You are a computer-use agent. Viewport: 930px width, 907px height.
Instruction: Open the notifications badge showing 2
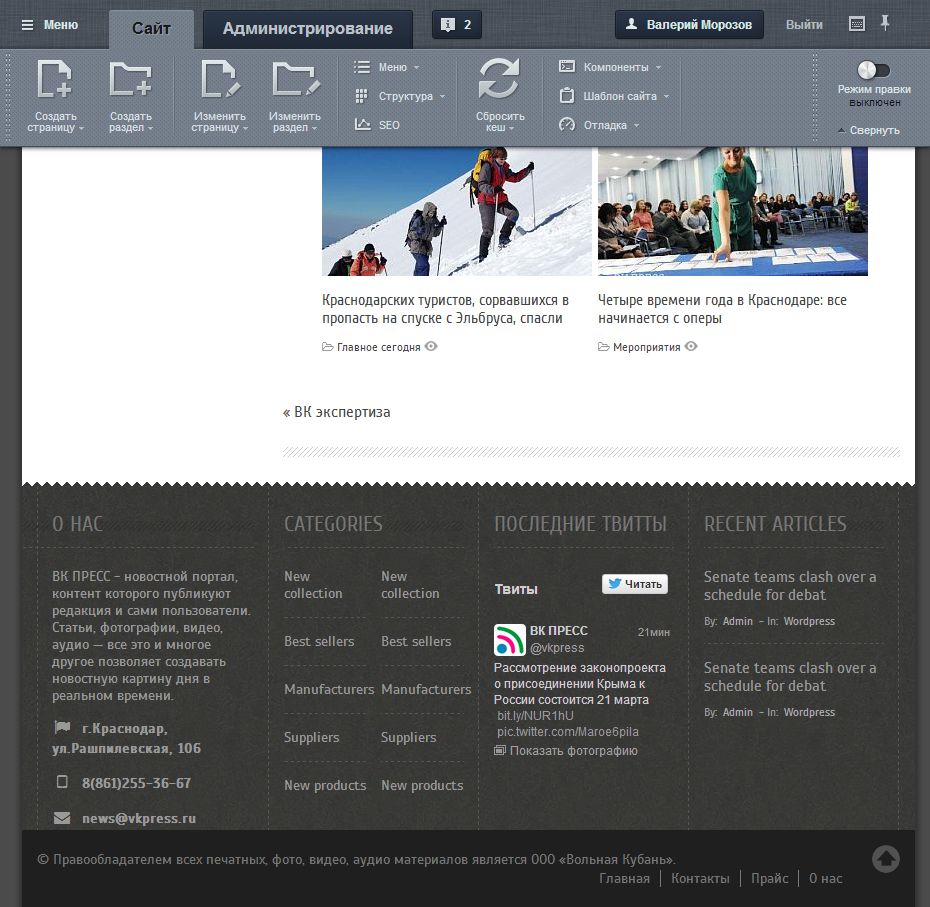(x=456, y=25)
